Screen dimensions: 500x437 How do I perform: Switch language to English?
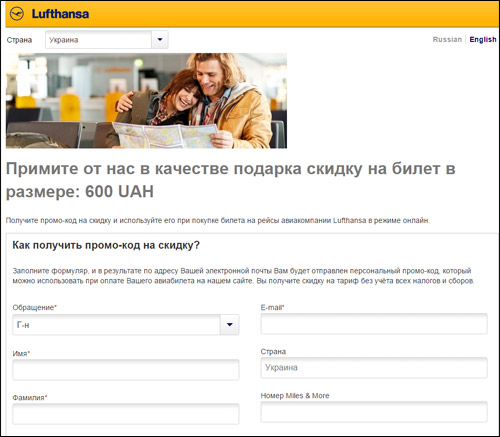point(483,39)
